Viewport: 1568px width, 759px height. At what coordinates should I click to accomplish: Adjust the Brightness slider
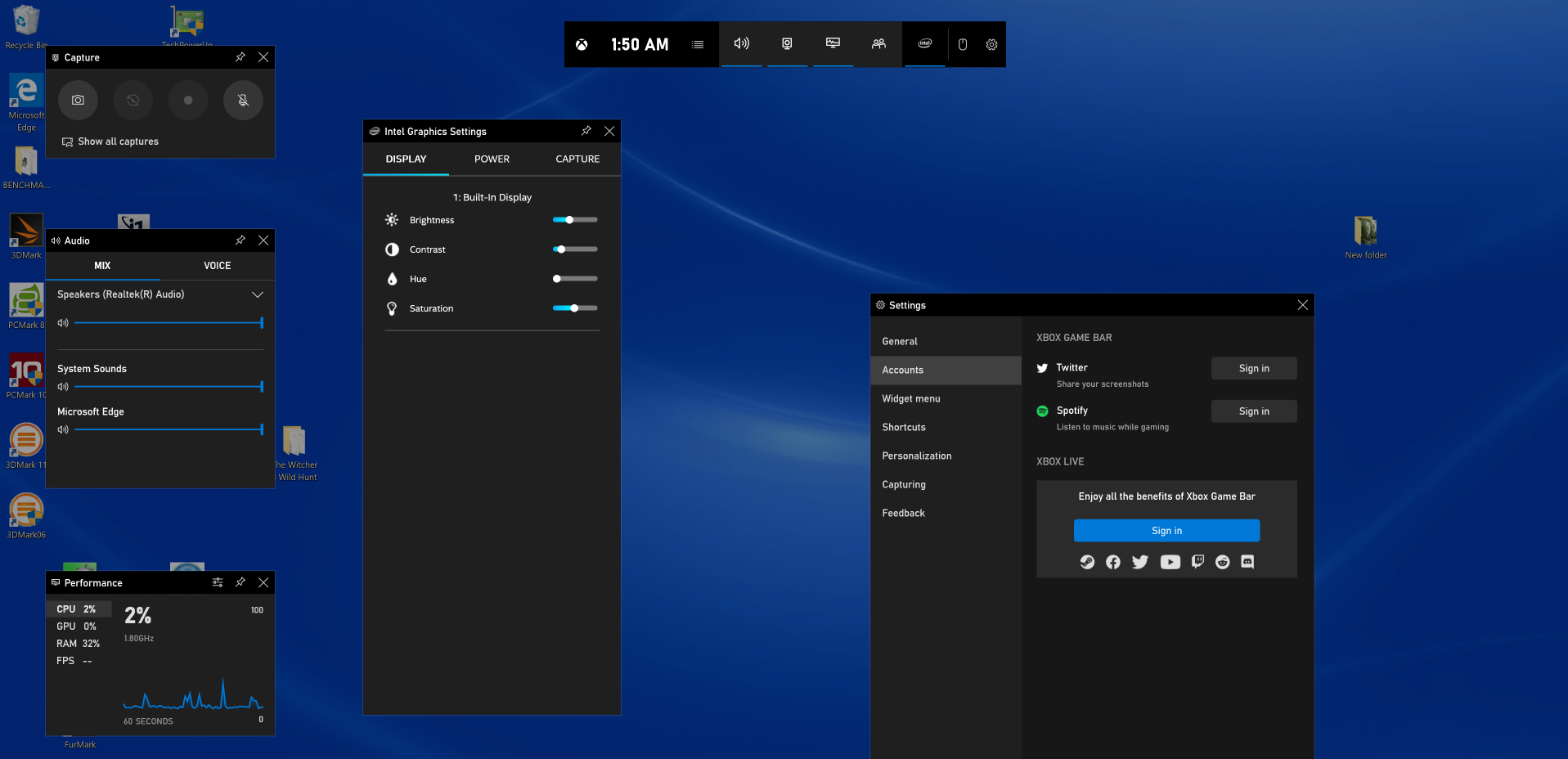pos(575,220)
